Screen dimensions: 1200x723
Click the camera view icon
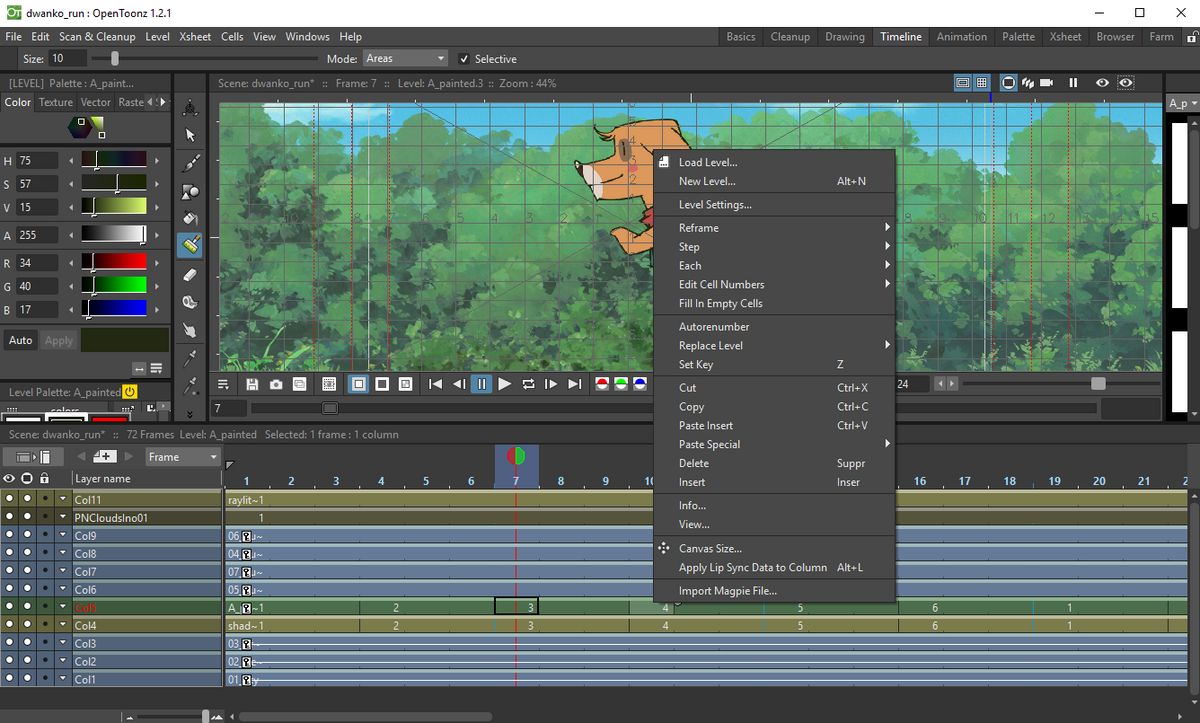click(1046, 83)
